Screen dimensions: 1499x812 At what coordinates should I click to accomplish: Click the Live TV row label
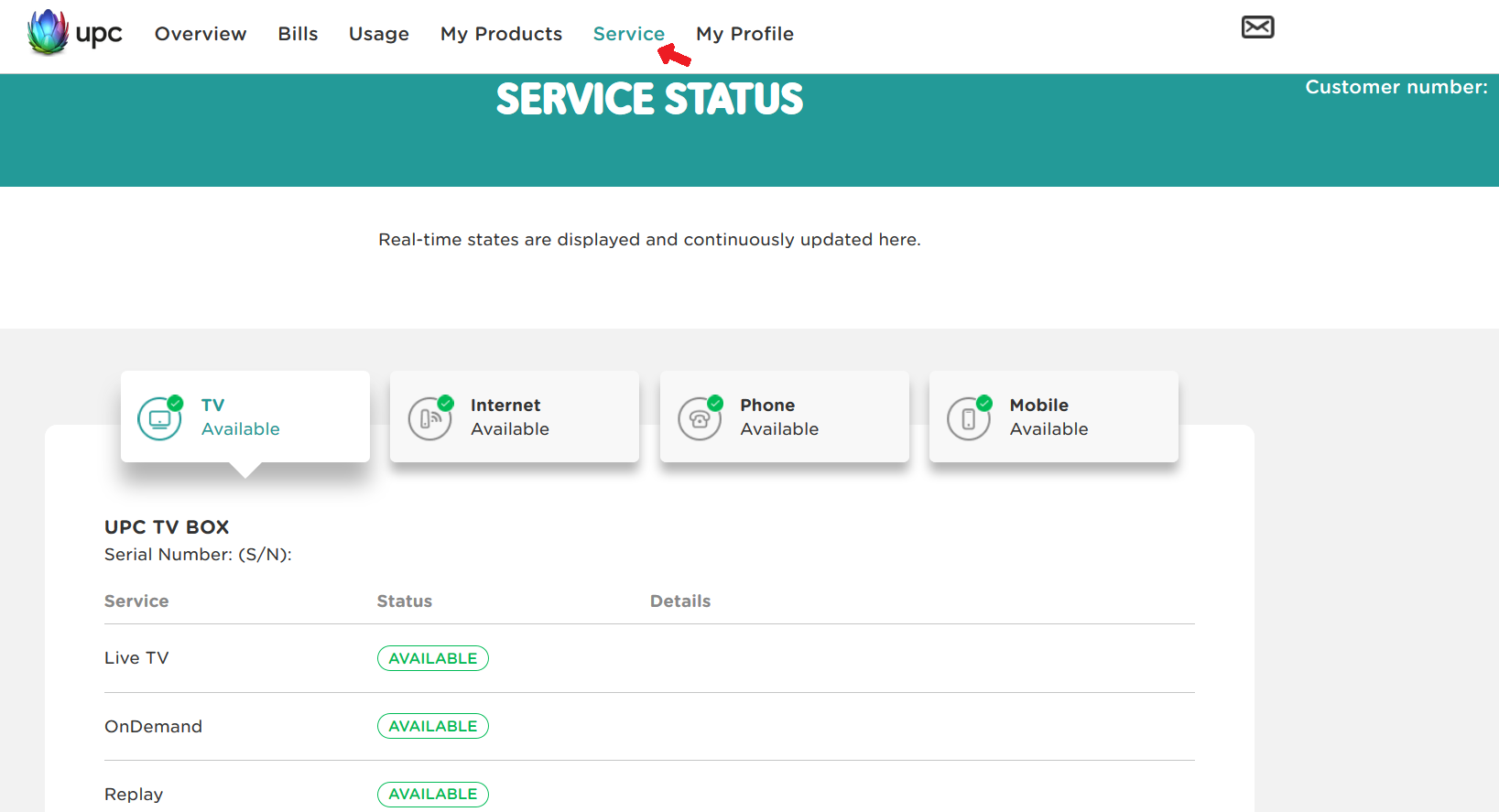click(x=136, y=658)
